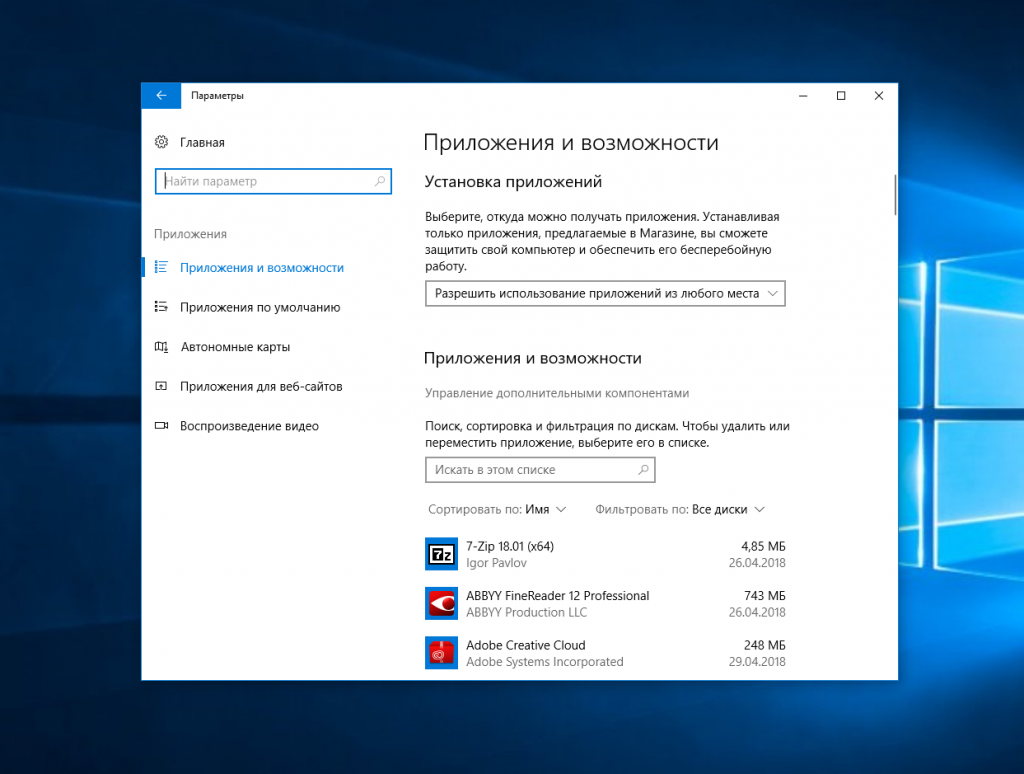Focus the Искать в этом списке field
Viewport: 1024px width, 774px height.
point(530,470)
